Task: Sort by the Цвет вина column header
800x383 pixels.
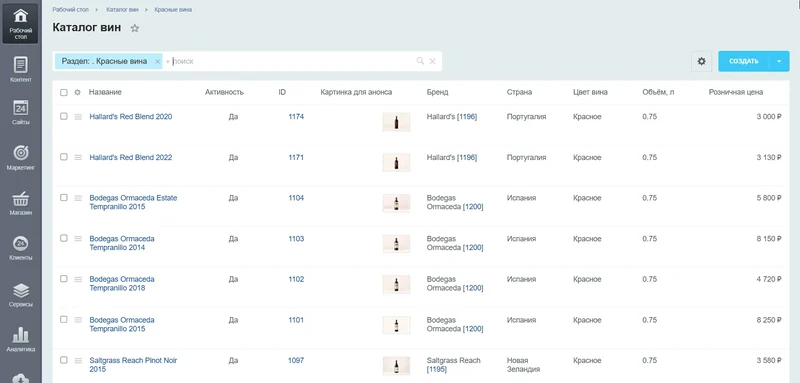Action: 590,92
